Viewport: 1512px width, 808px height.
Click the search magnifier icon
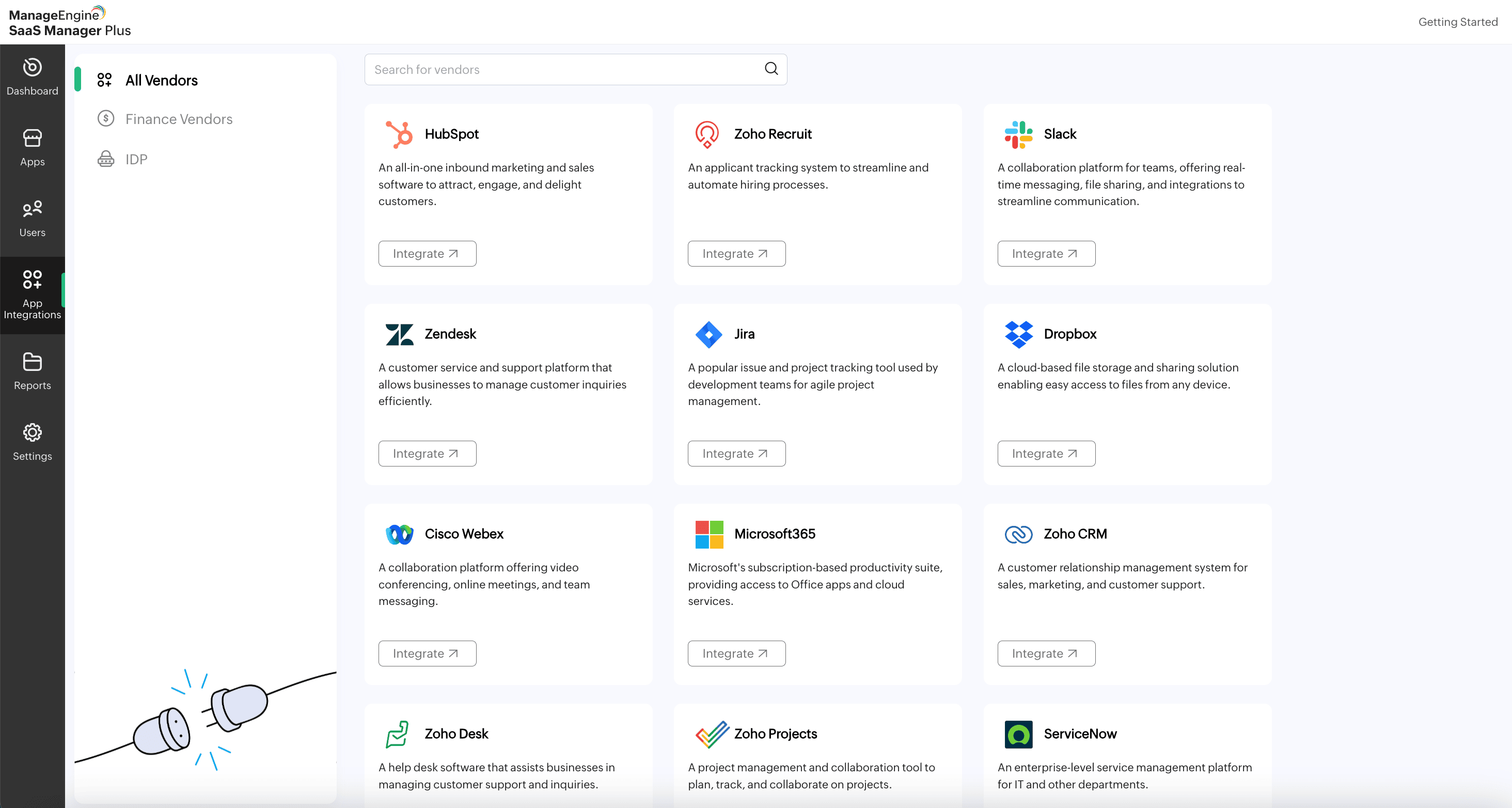(x=771, y=69)
